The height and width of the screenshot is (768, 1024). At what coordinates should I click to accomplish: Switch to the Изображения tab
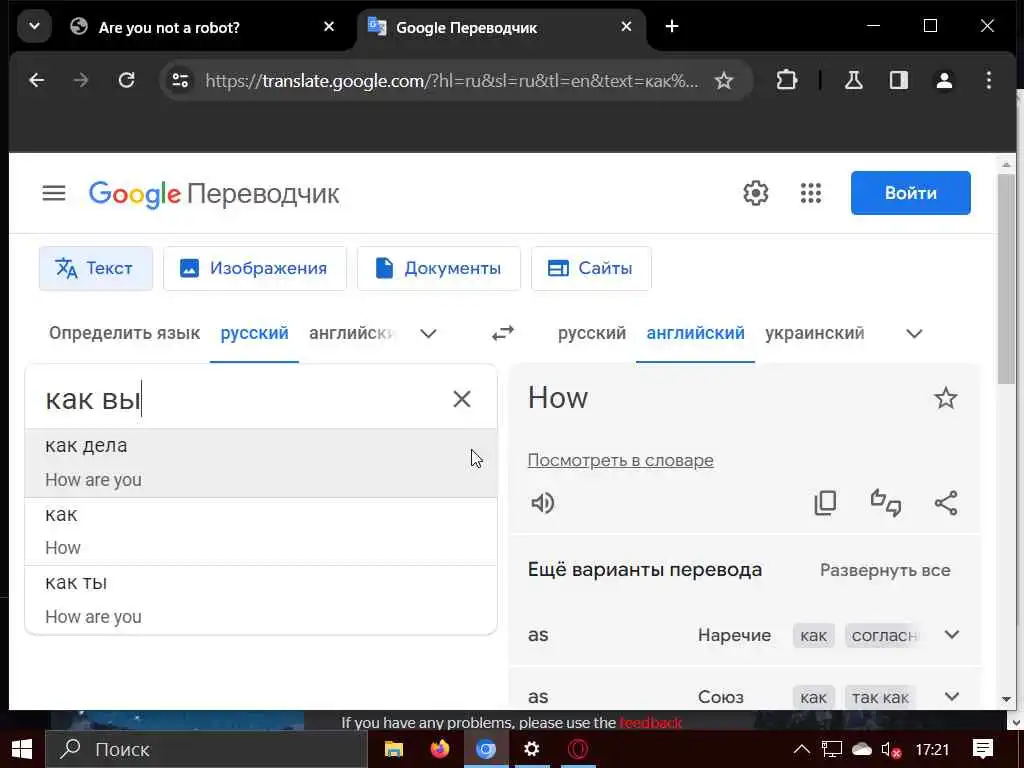pyautogui.click(x=255, y=268)
